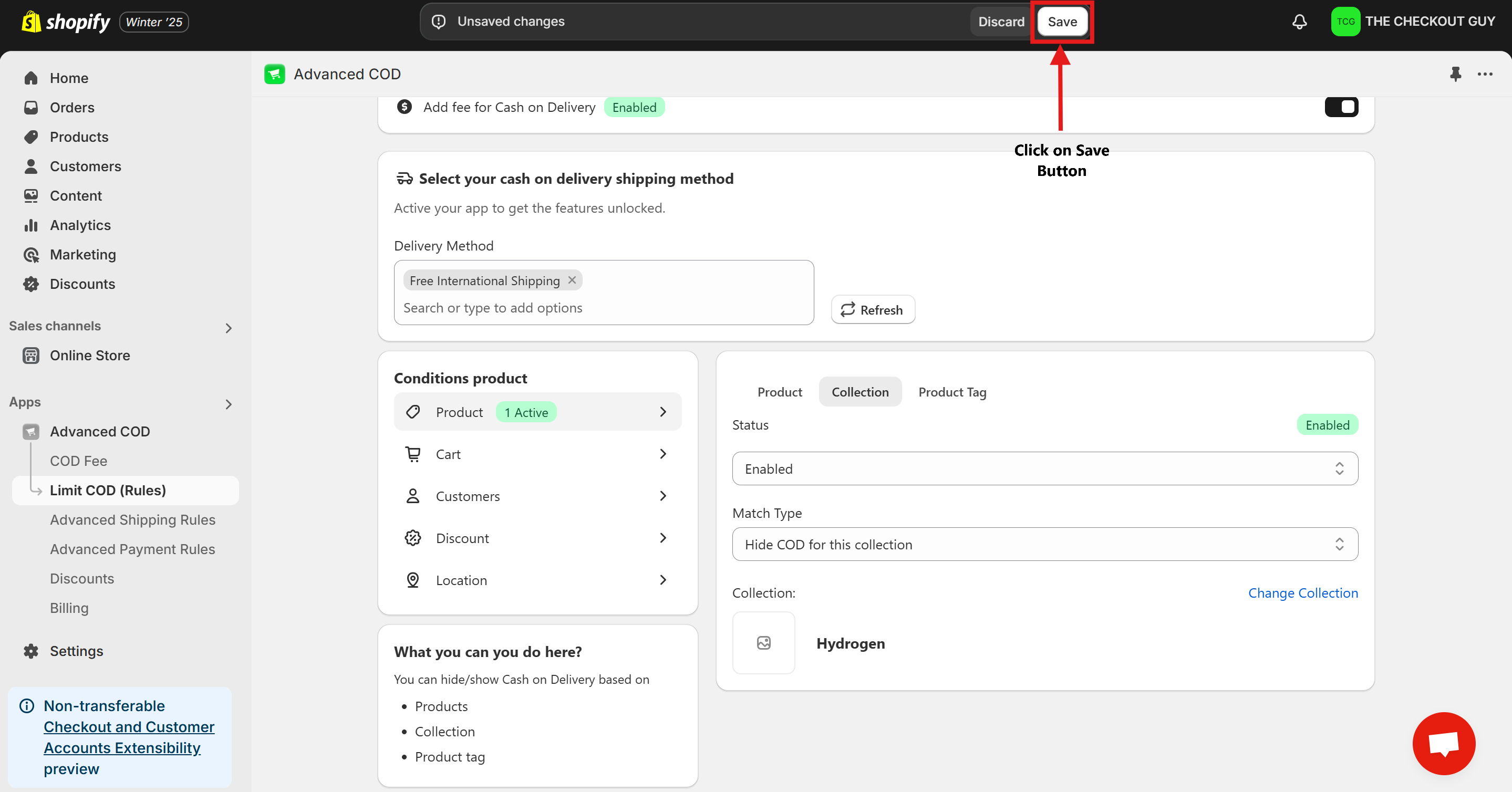The width and height of the screenshot is (1512, 792).
Task: Open COD Fee submenu
Action: pos(78,461)
